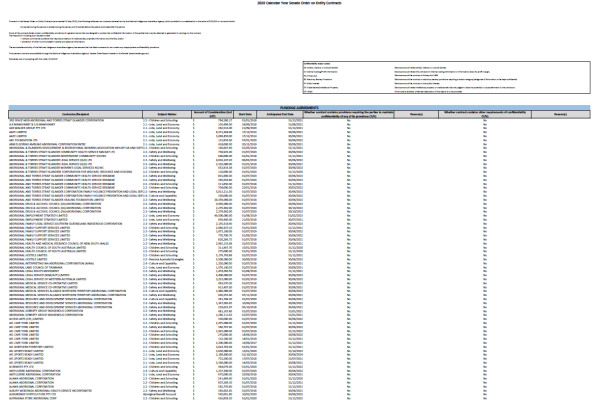Click the 'ALBURY WODONGA ABORIGINAL HEALTH SERVICE INCORPORATED' row
The image size is (600, 400).
click(x=299, y=390)
